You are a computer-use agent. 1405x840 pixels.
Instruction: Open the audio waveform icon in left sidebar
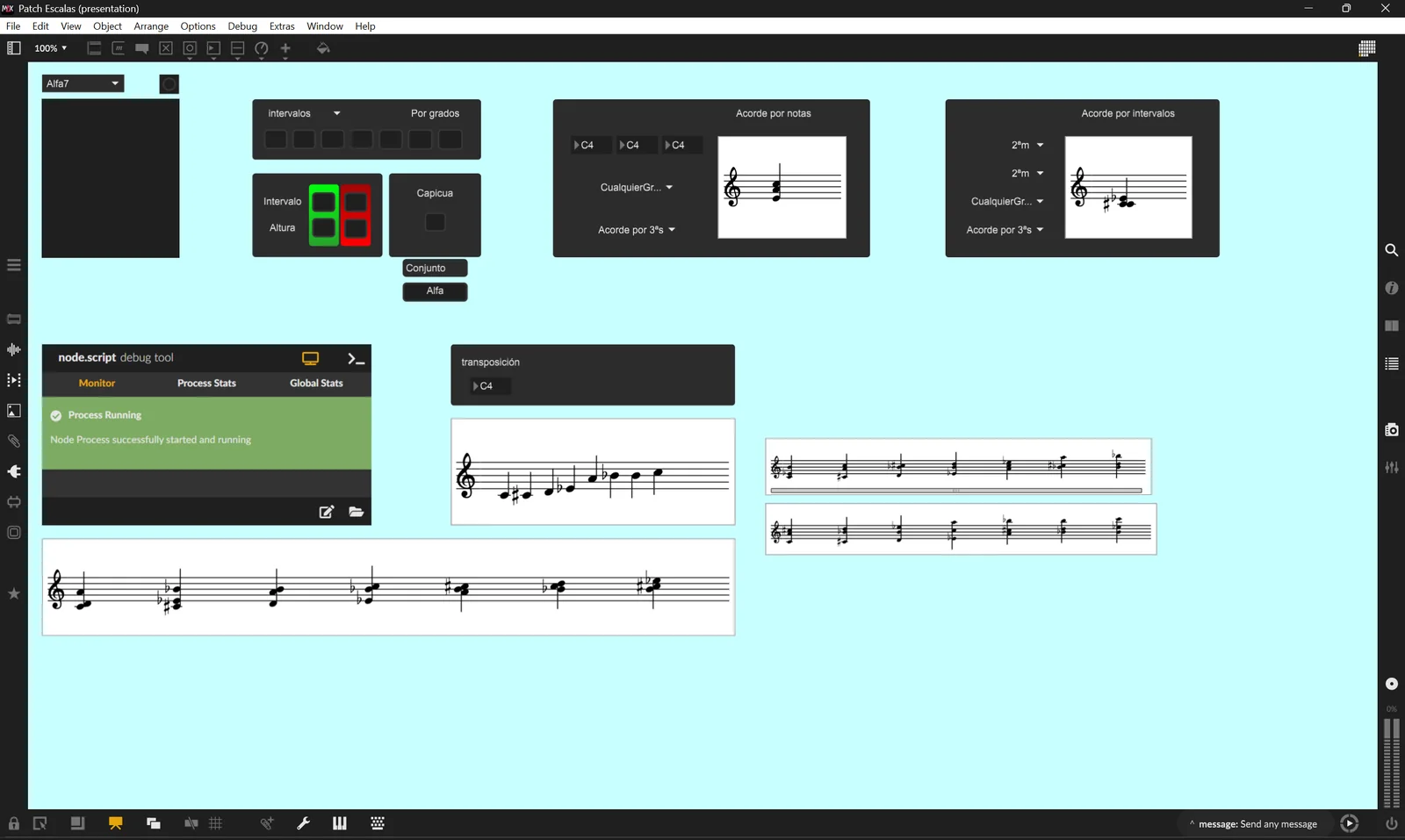14,349
